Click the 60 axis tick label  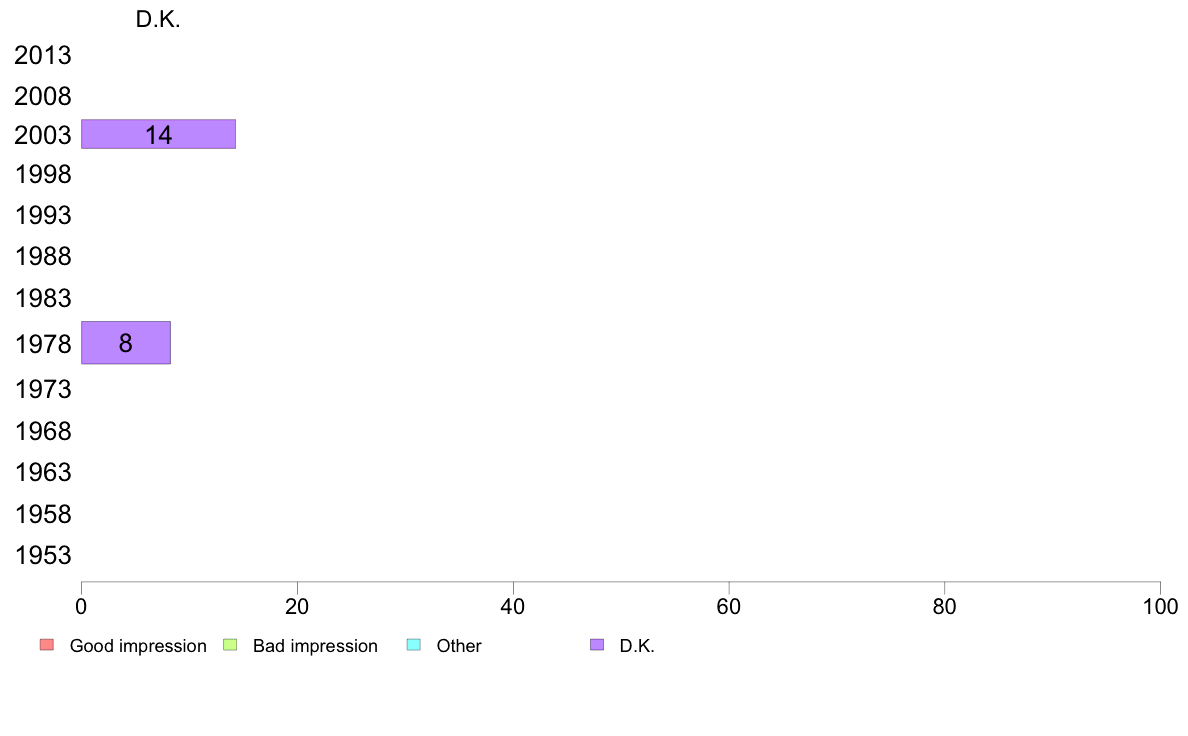coord(729,606)
